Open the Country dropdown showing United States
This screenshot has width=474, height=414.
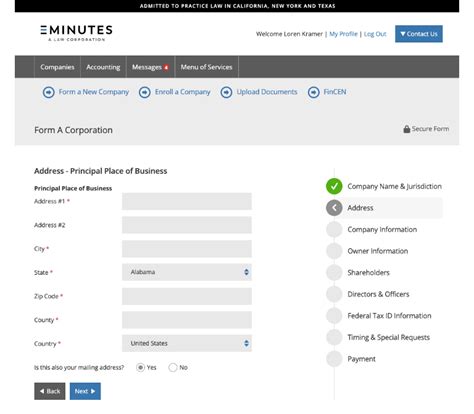coord(187,343)
